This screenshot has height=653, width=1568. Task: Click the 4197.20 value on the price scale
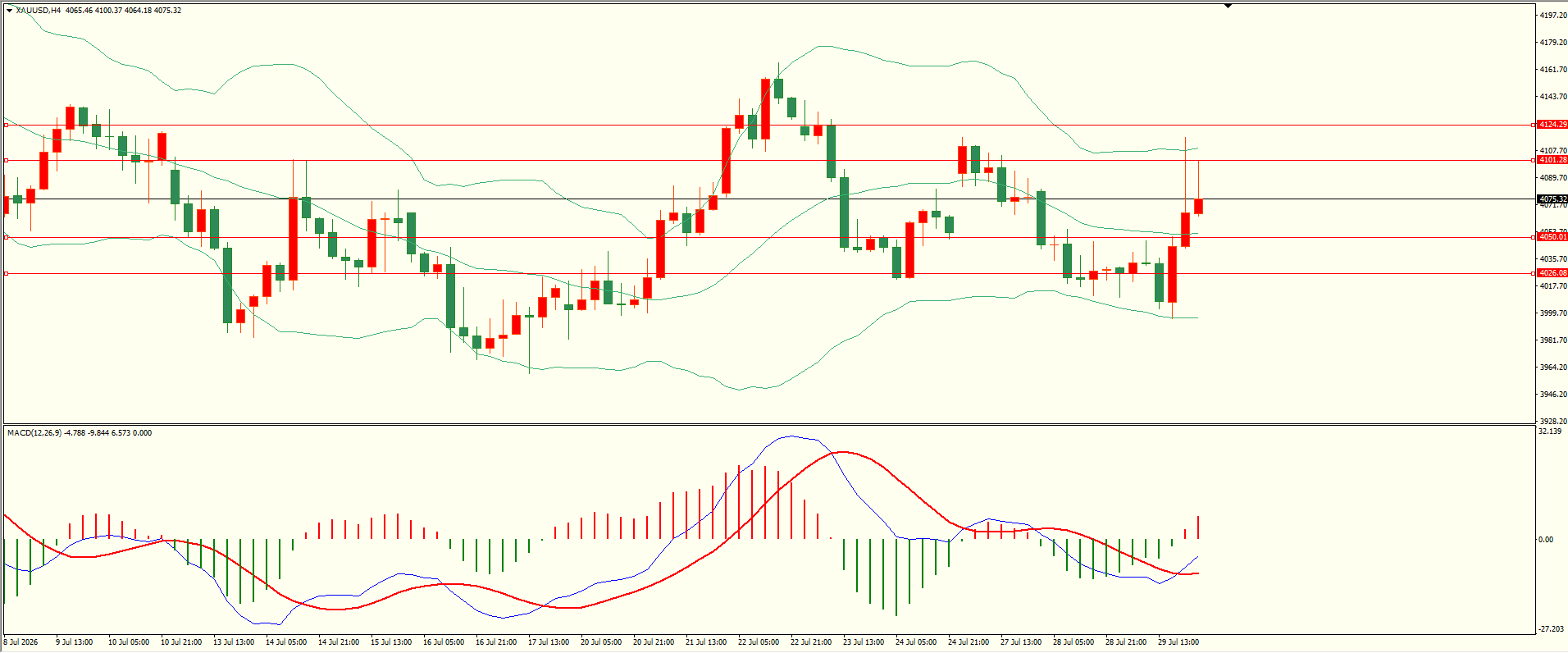1553,16
